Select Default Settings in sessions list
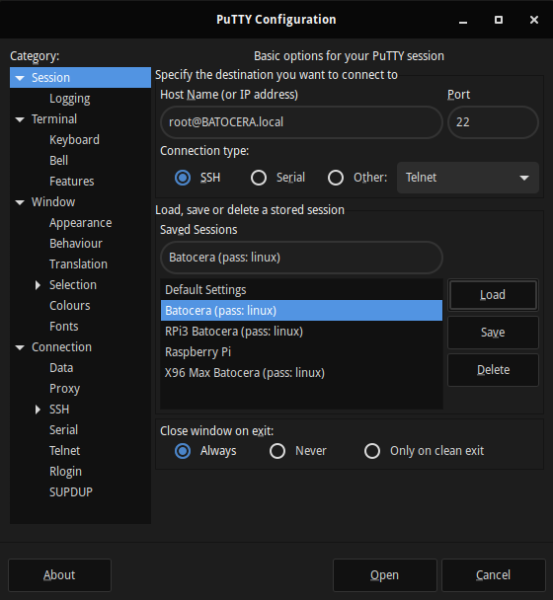 302,290
